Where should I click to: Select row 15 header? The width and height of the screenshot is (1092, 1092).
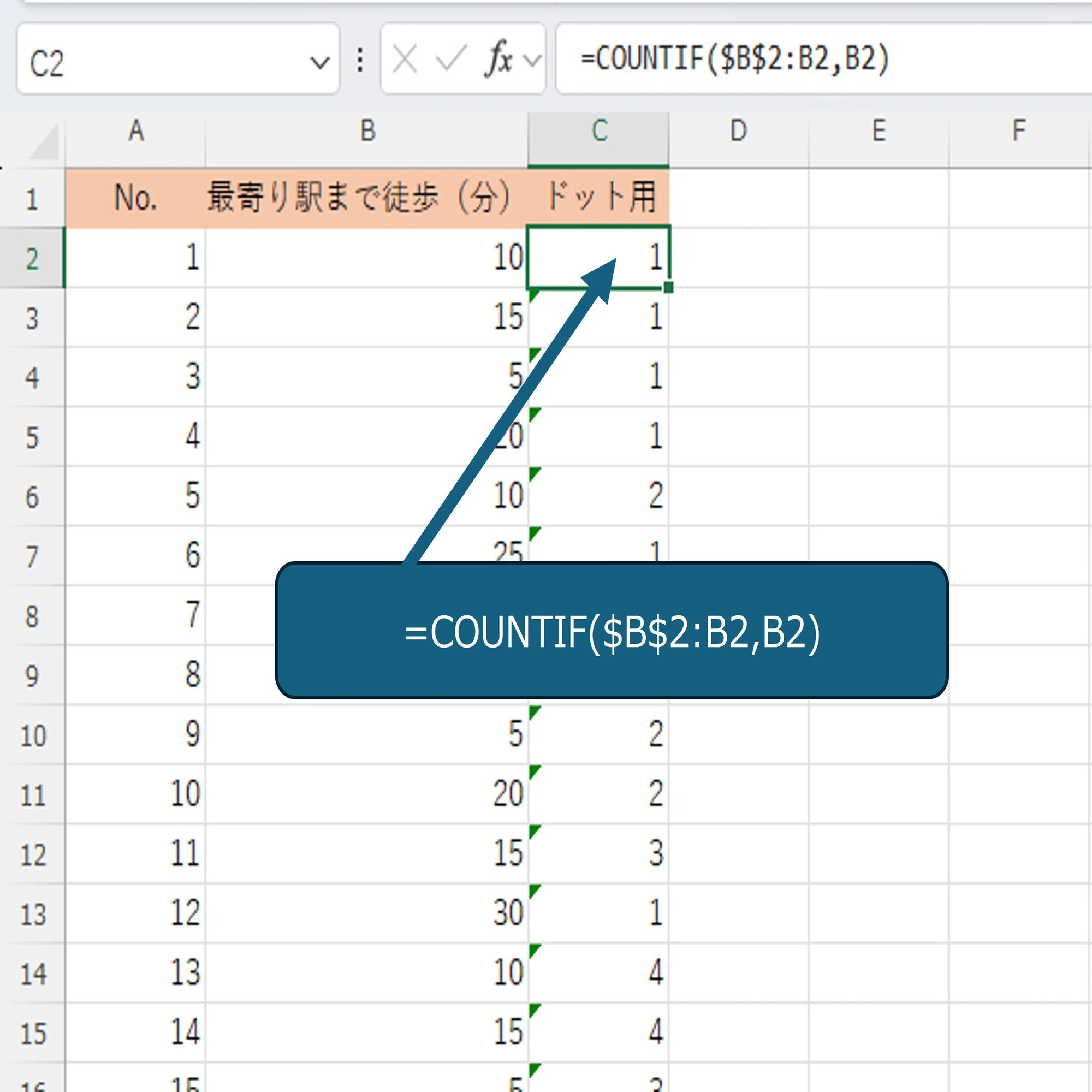[x=33, y=1033]
